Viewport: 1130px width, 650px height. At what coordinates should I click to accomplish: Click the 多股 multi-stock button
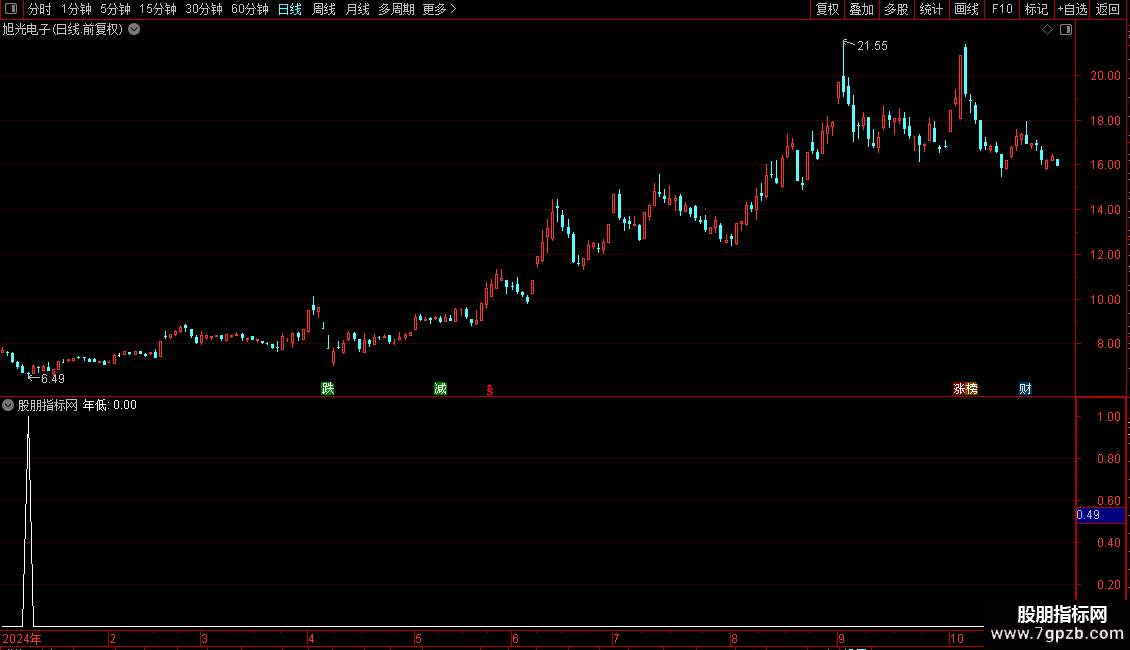click(896, 9)
